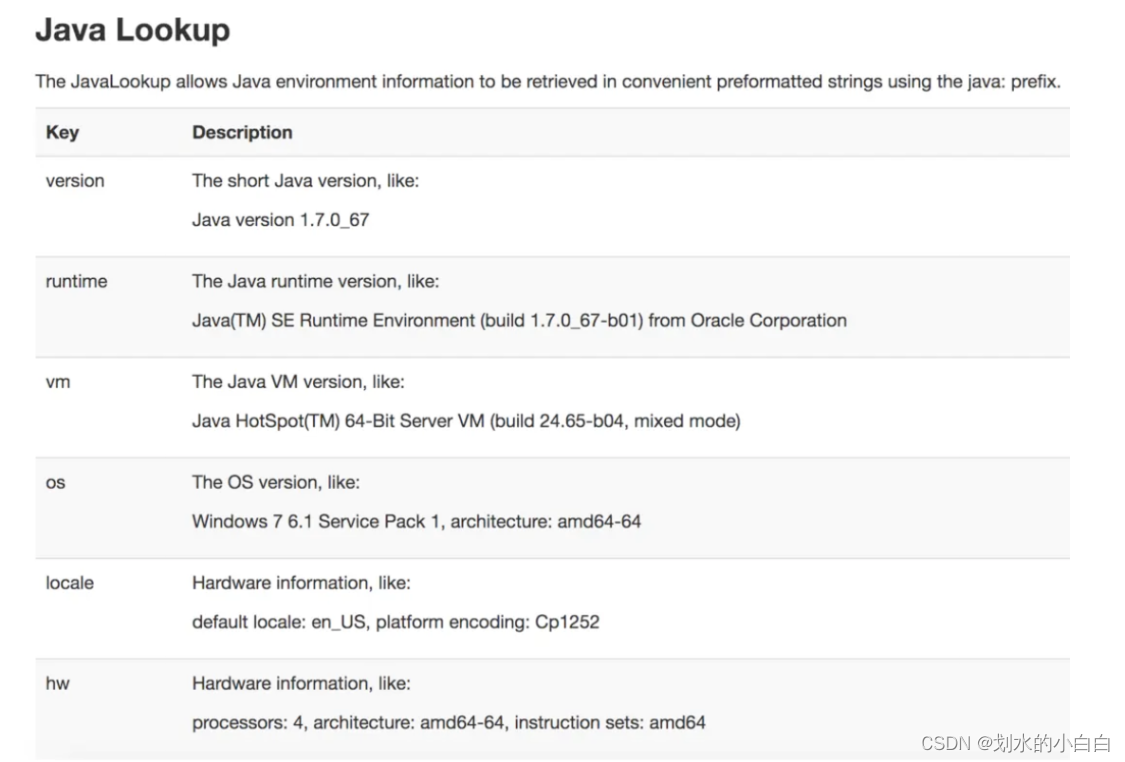Click the 'Key' column header
Screen dimensions: 1125x762
tap(62, 132)
